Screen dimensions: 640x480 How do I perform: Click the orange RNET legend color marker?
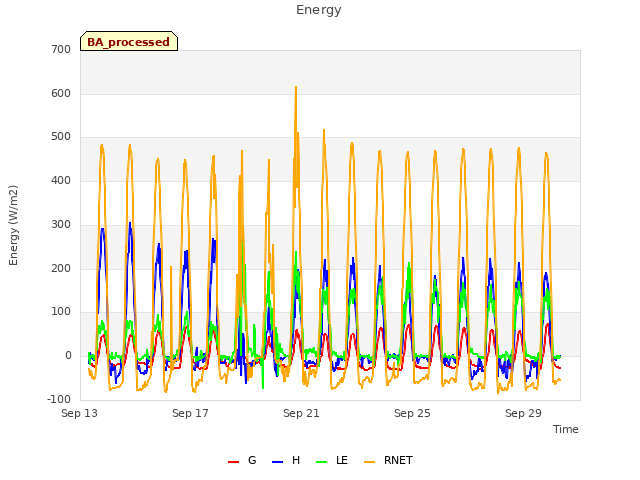pos(369,462)
